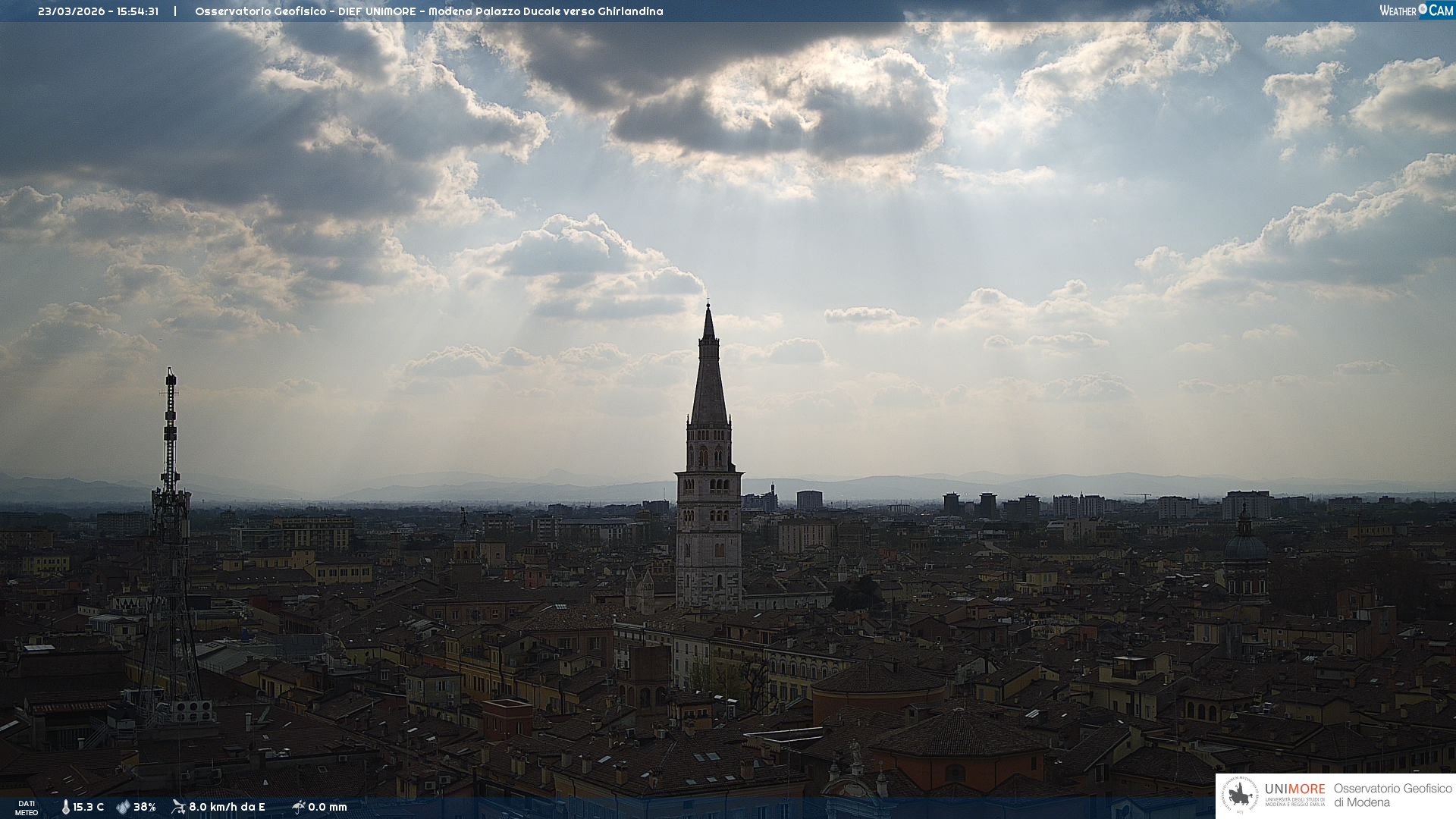Click the 38% humidity value
The width and height of the screenshot is (1456, 819).
(144, 807)
